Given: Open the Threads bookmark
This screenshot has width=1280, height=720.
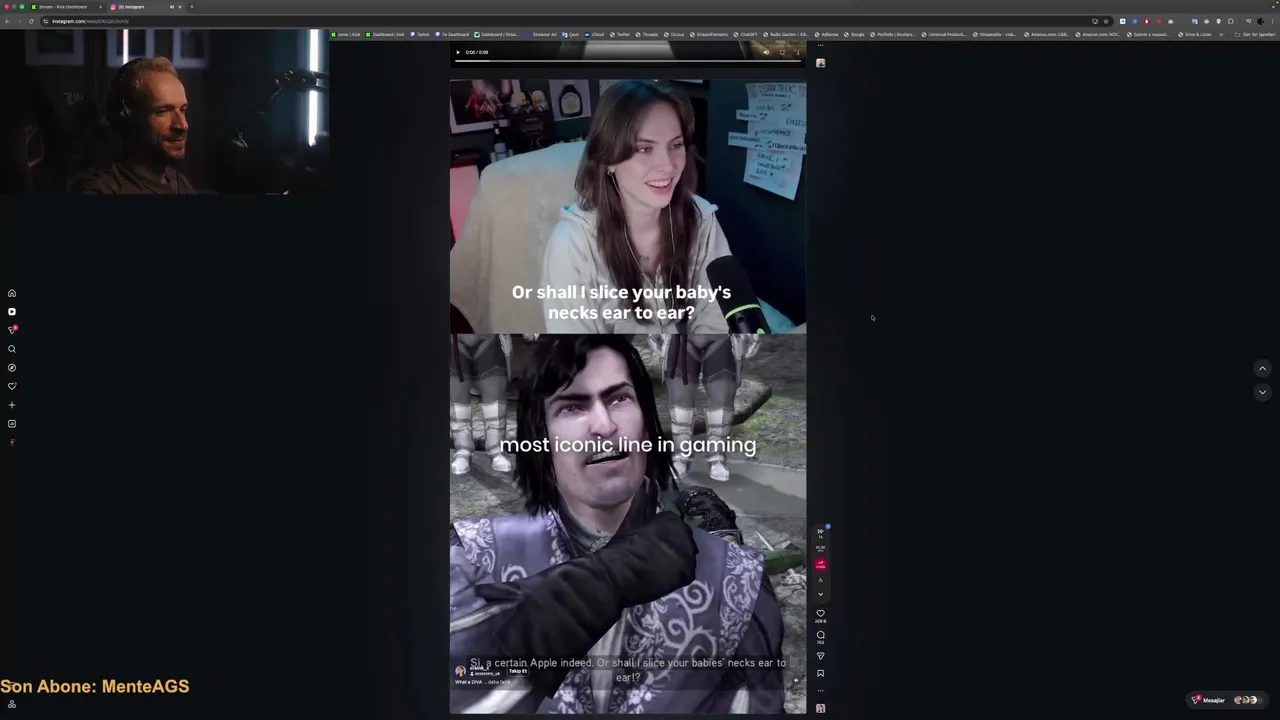Looking at the screenshot, I should [647, 34].
